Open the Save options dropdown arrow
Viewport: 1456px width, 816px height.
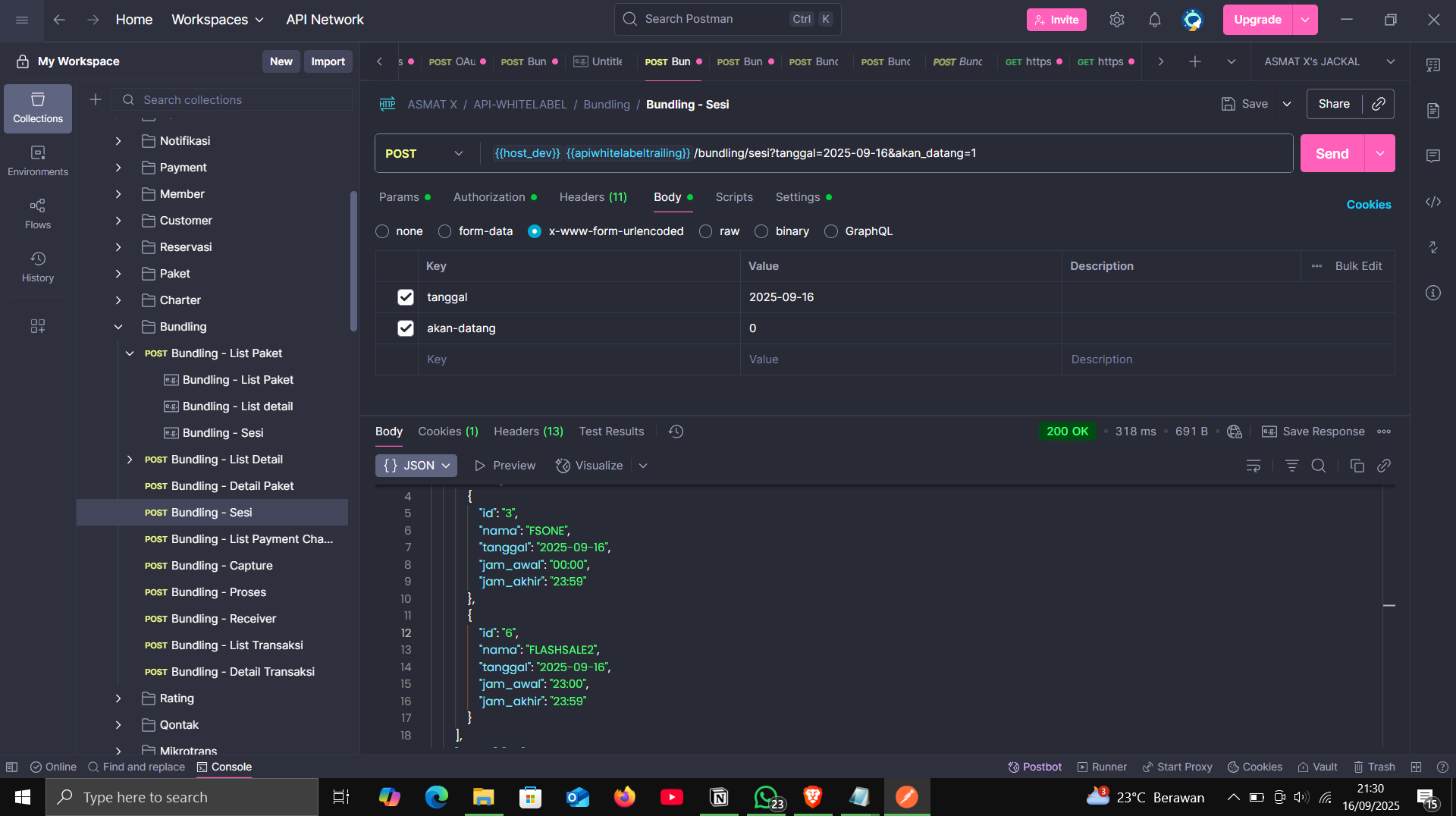[1287, 104]
